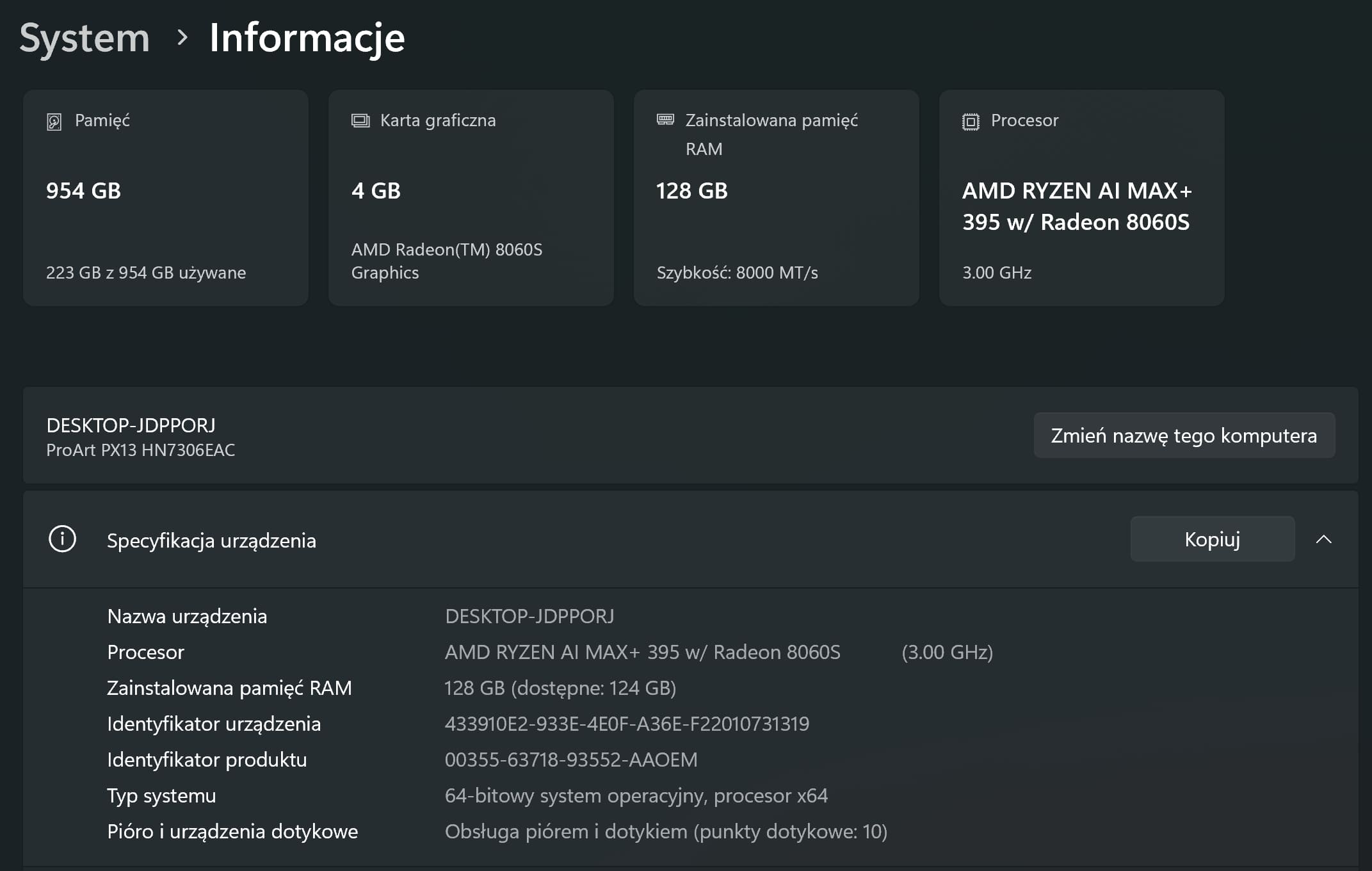This screenshot has height=871, width=1372.
Task: Open the Karta graficzna 4 GB card
Action: 471,199
